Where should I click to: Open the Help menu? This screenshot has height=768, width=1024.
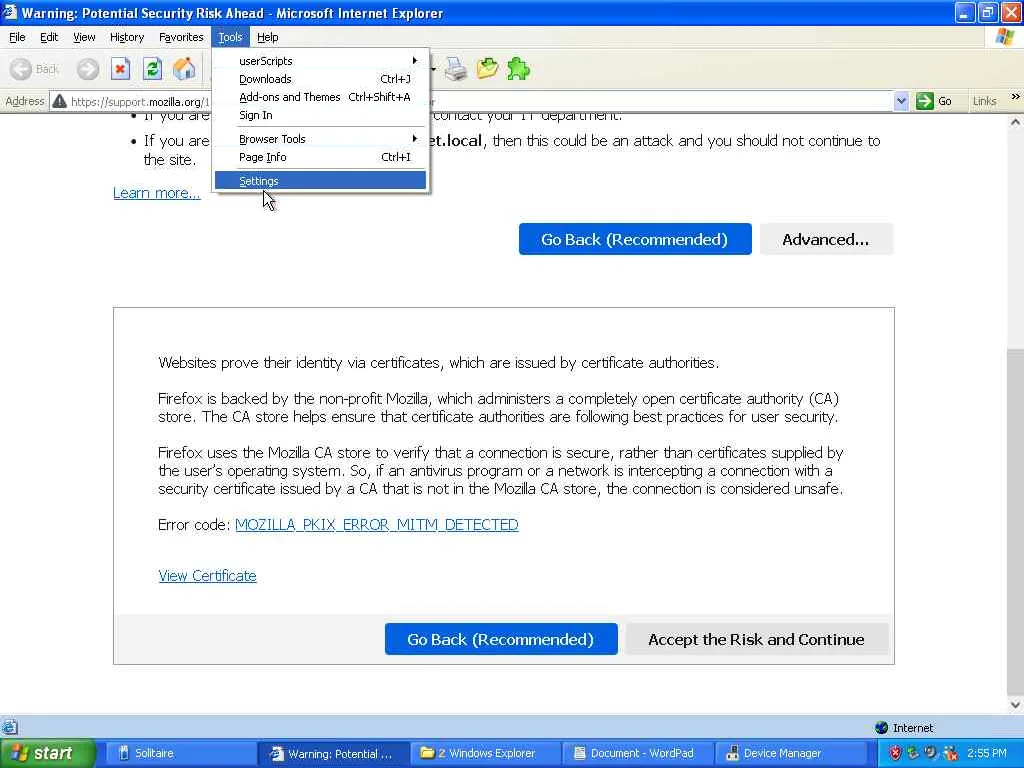coord(267,37)
